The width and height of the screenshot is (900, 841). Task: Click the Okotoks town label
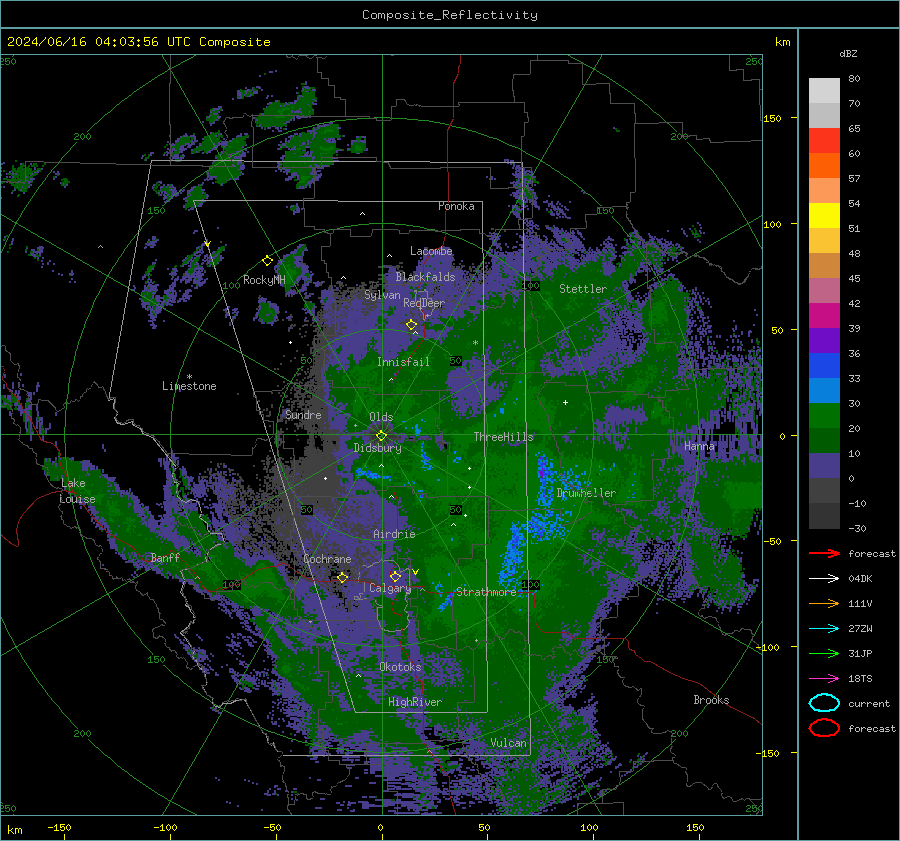pyautogui.click(x=400, y=667)
